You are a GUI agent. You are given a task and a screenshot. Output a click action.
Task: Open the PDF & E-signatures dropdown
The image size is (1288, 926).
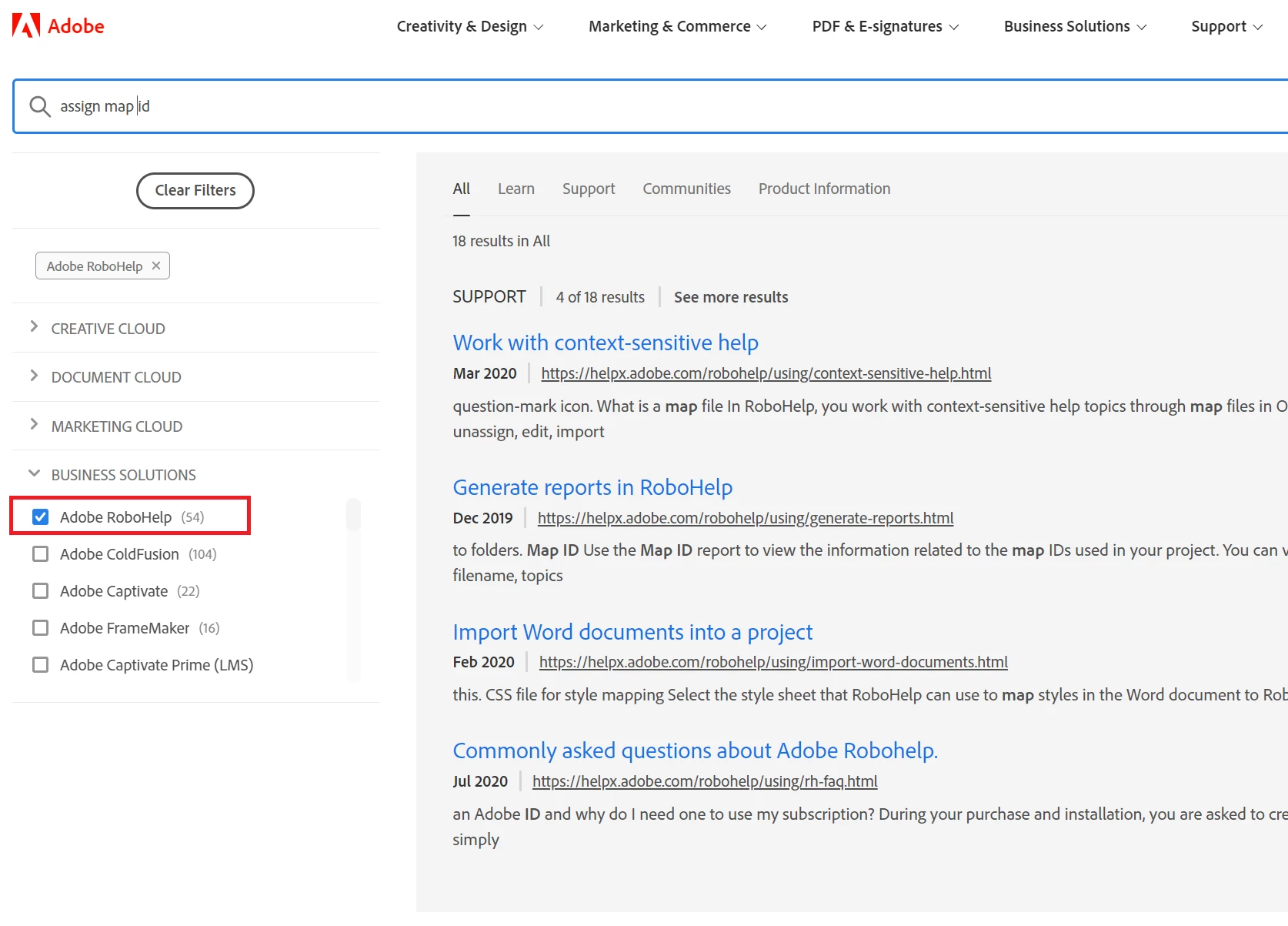(885, 26)
